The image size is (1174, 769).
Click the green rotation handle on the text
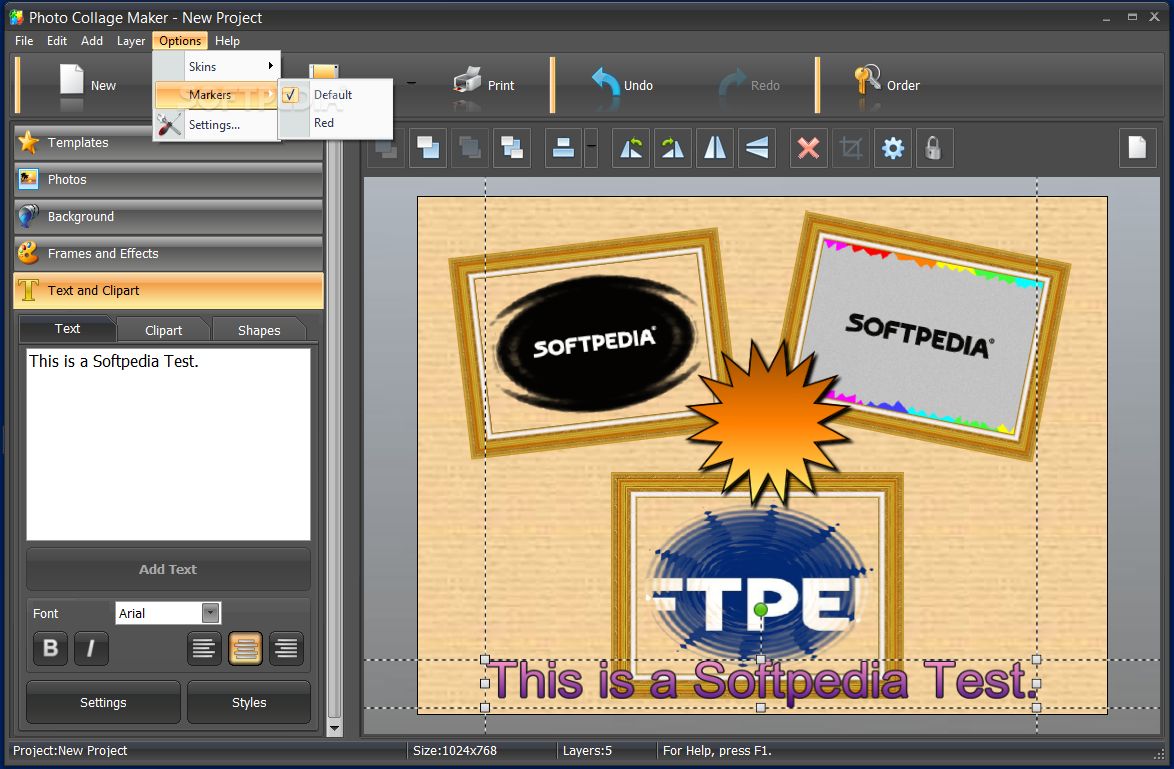click(x=761, y=610)
